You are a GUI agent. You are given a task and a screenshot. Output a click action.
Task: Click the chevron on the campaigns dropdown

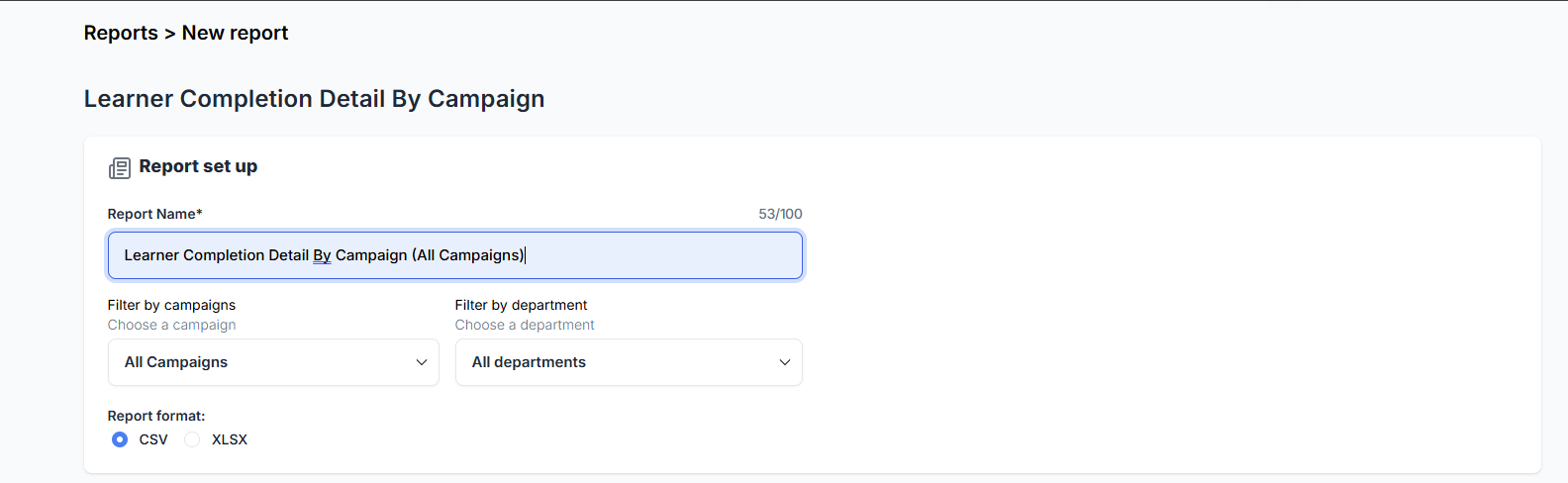pyautogui.click(x=422, y=362)
